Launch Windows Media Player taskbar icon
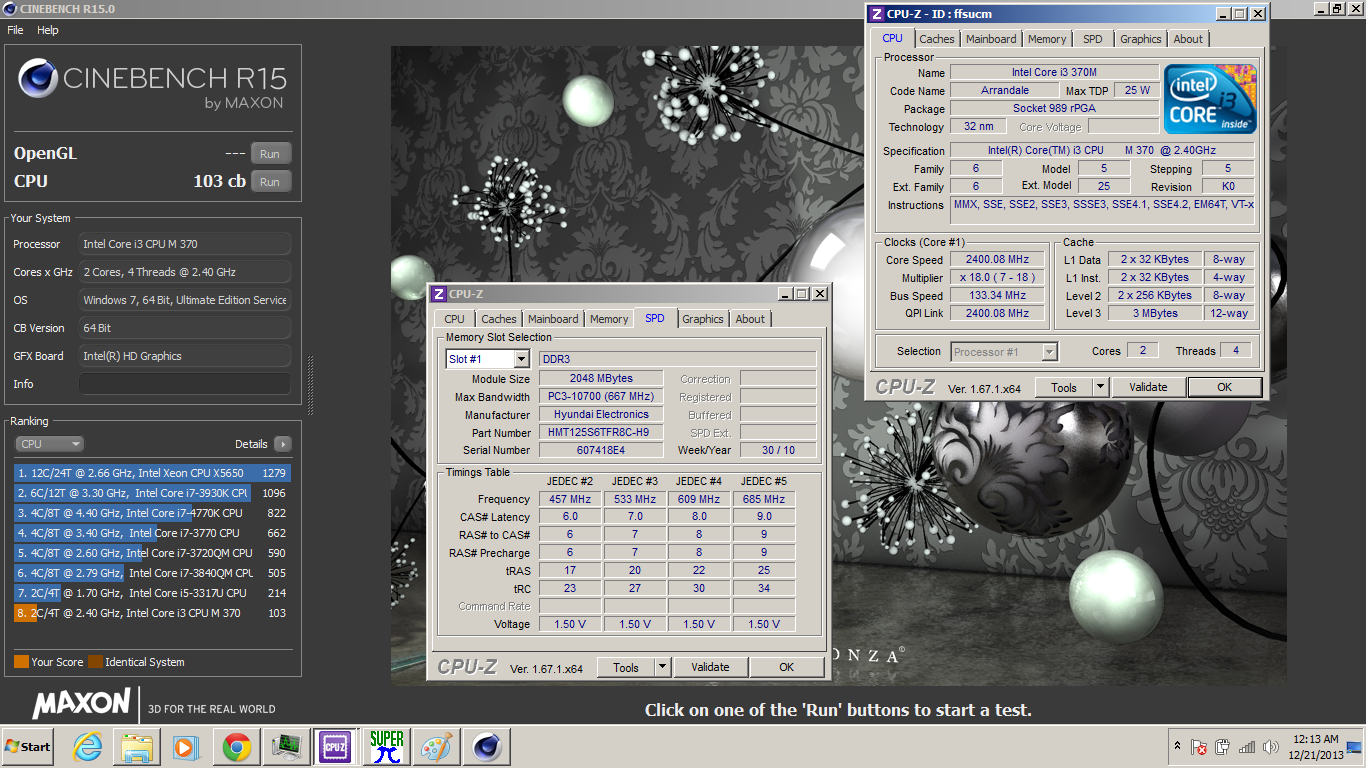Viewport: 1366px width, 768px height. (185, 746)
